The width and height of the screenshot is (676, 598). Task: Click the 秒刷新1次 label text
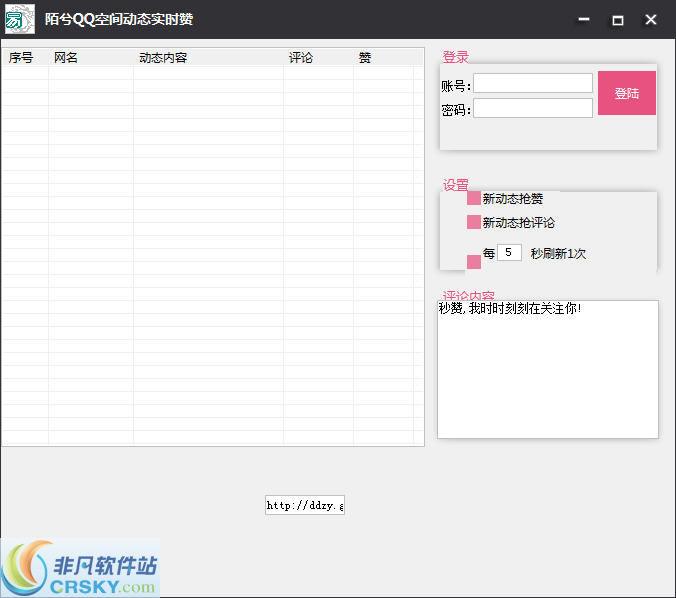click(558, 254)
